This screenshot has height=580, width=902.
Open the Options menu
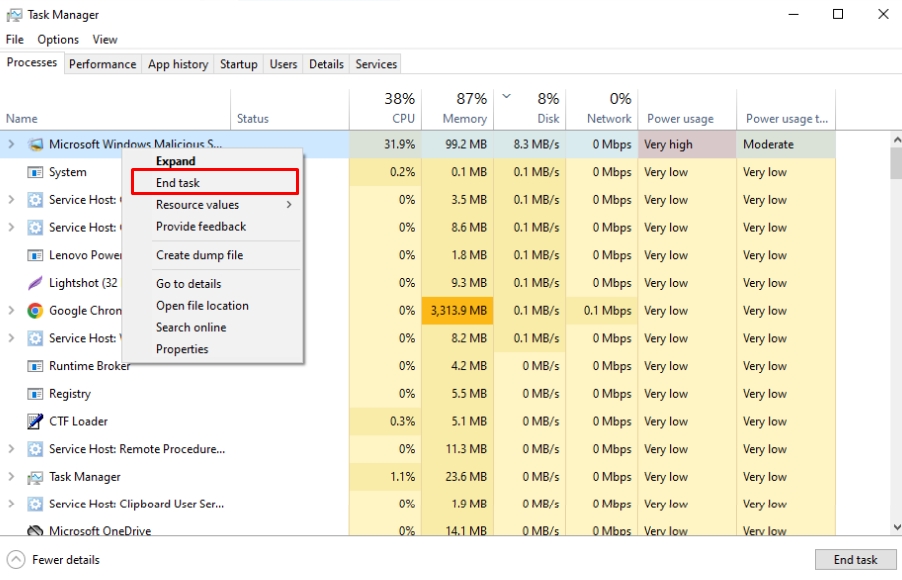58,40
